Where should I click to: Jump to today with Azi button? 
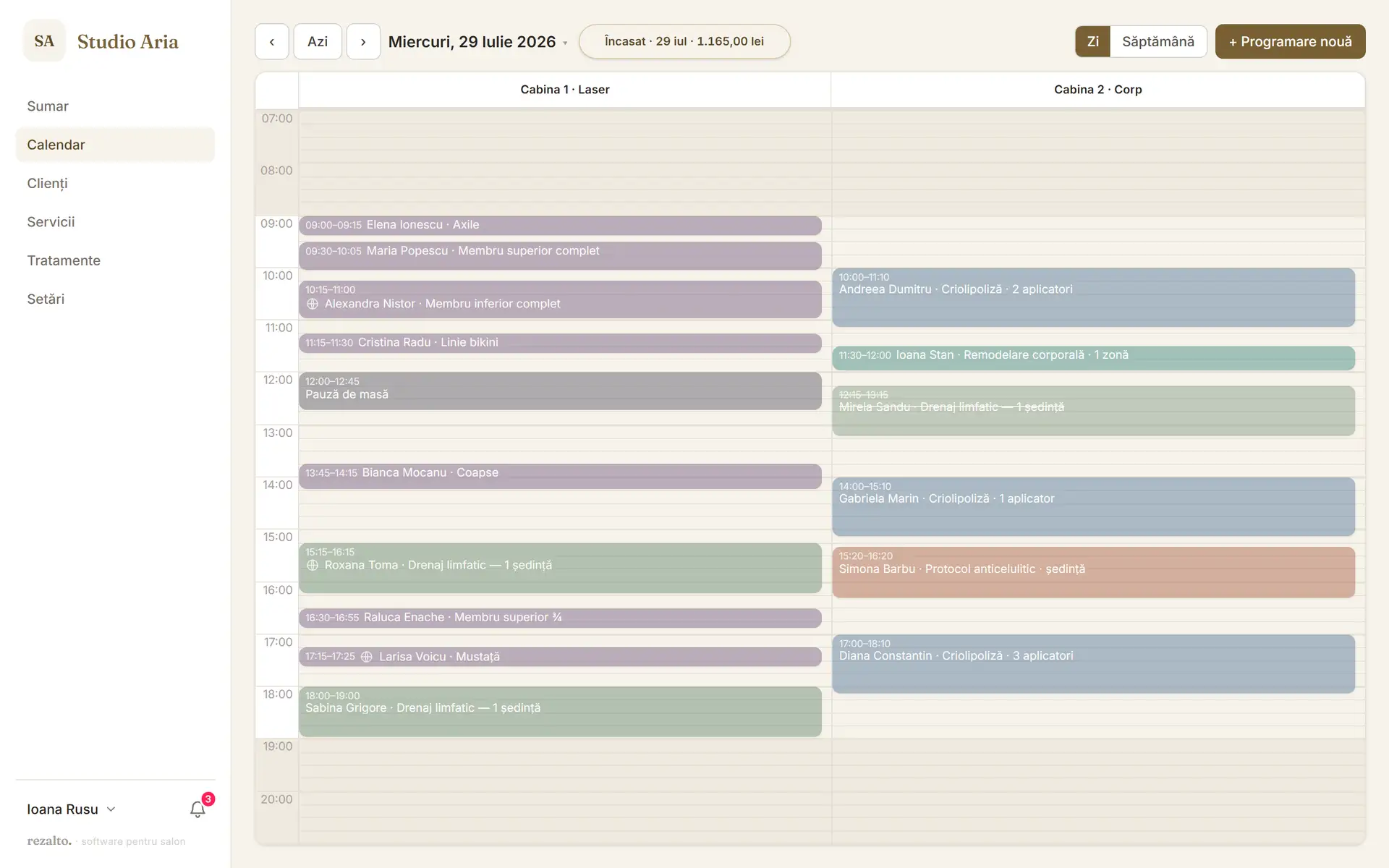tap(318, 41)
